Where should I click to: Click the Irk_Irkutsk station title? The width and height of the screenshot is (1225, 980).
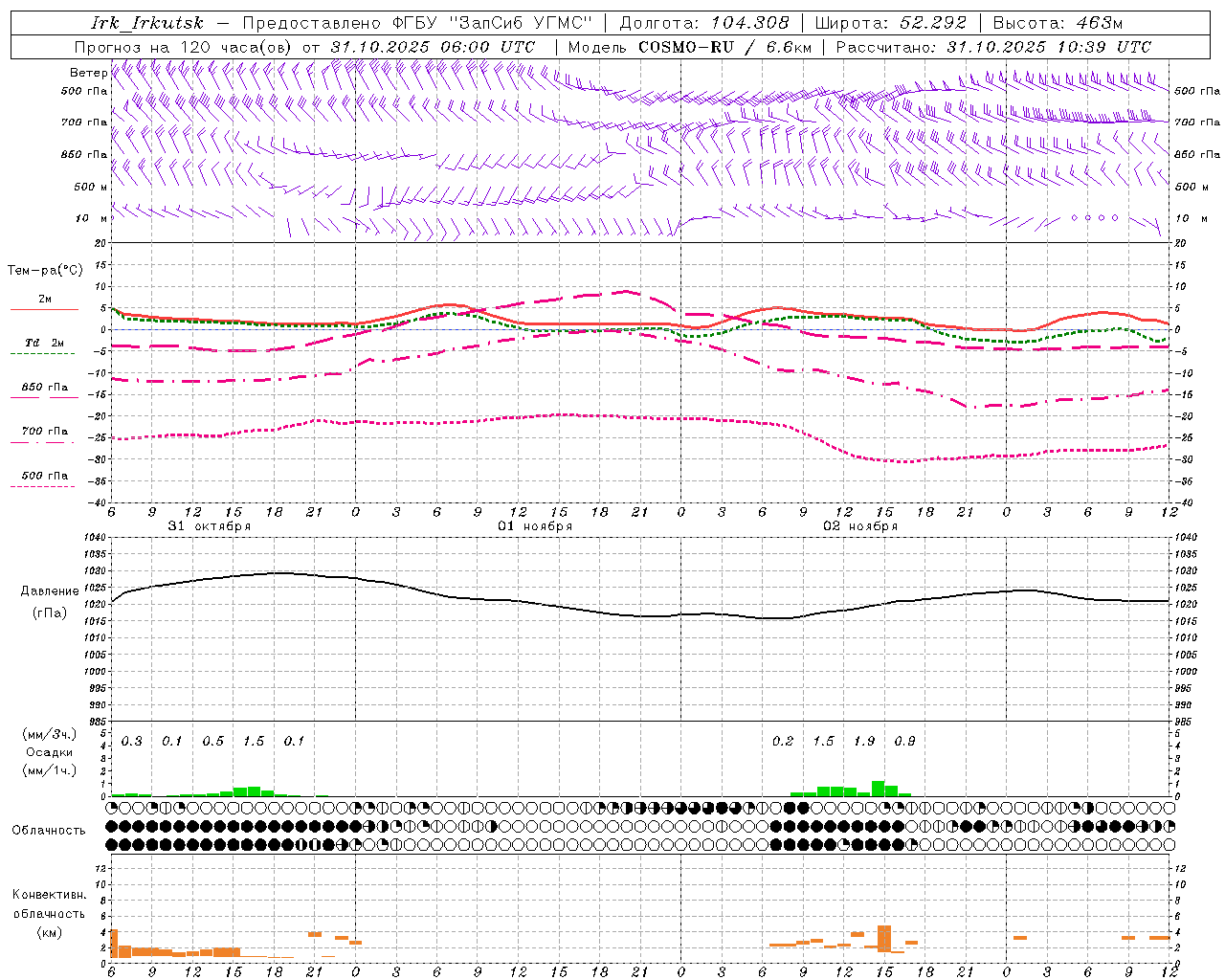pyautogui.click(x=147, y=23)
